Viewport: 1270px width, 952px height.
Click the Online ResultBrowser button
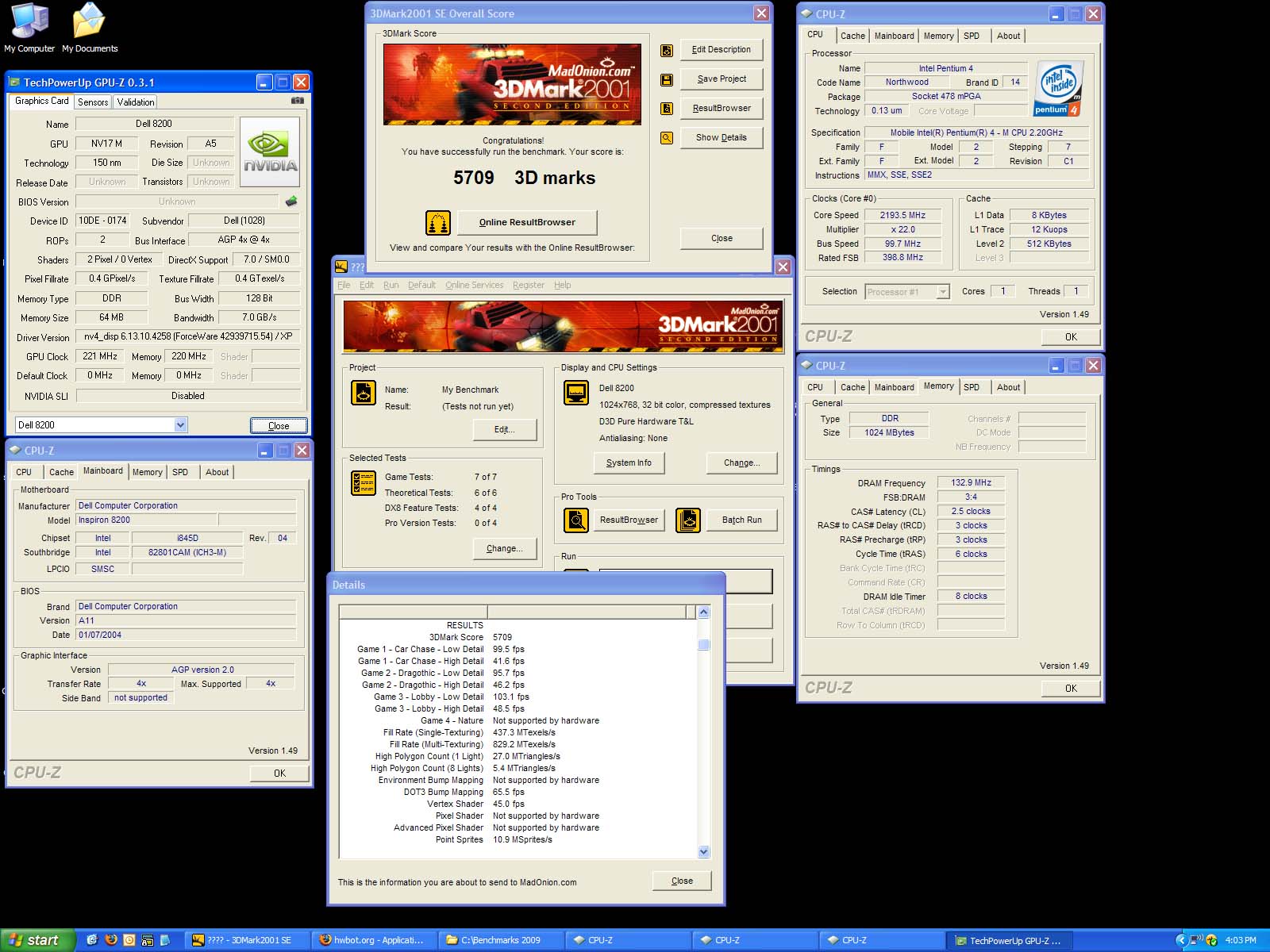[x=527, y=222]
